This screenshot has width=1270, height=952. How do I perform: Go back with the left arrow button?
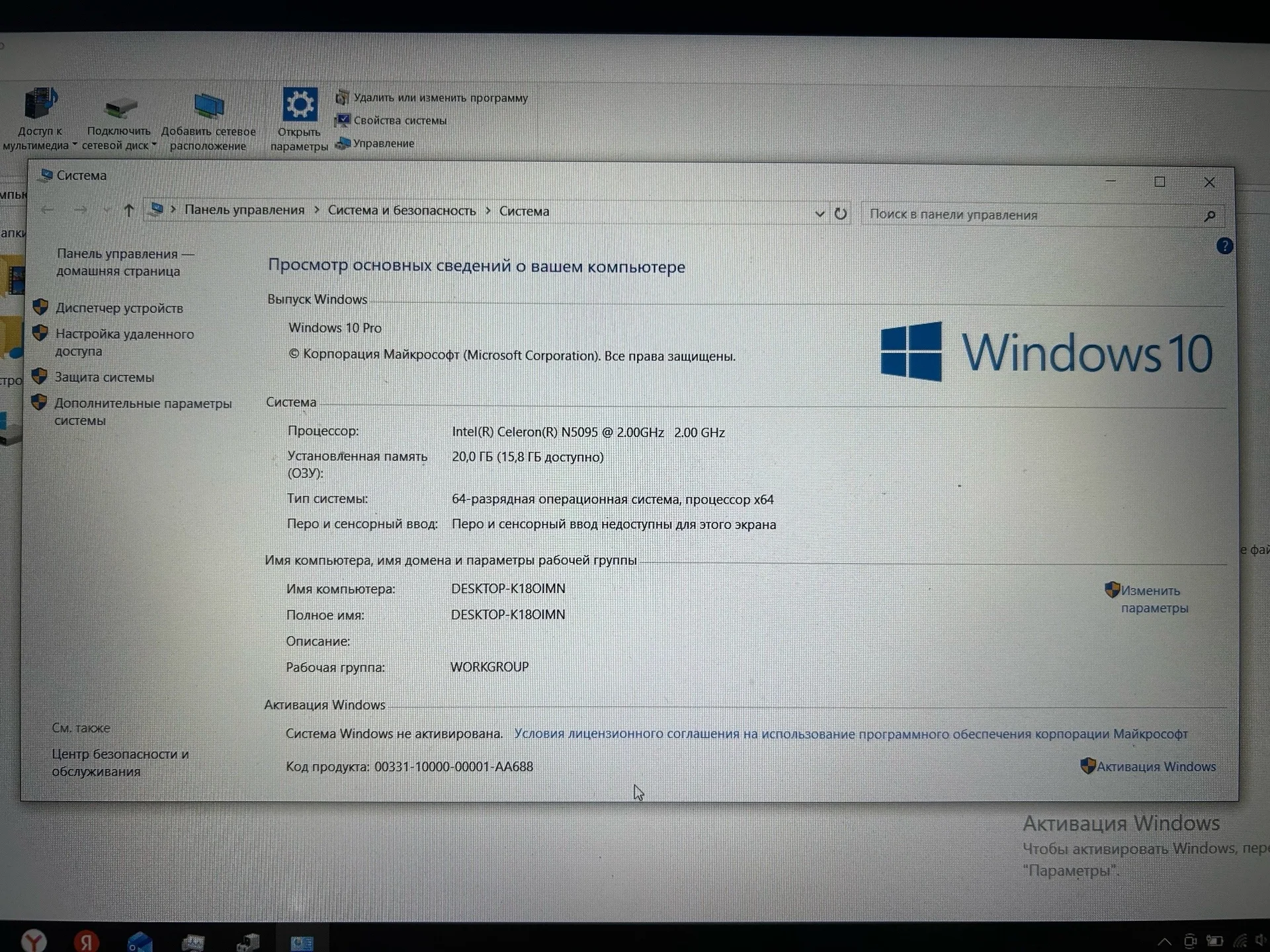click(47, 210)
